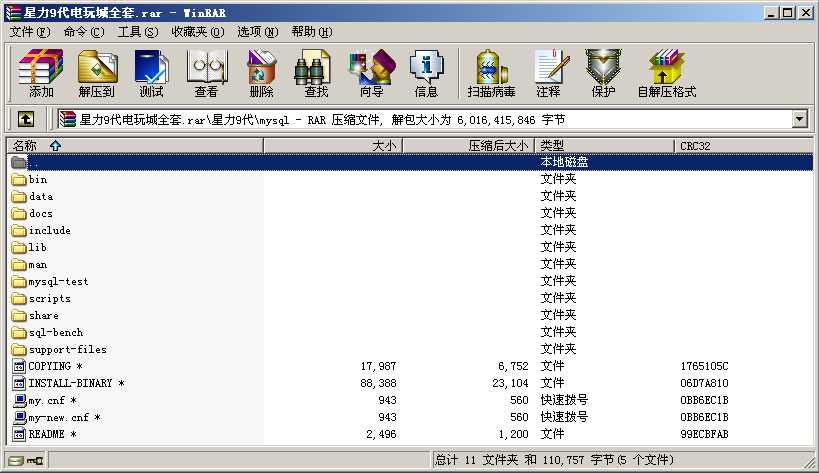Click the SFX (自解压格式) icon
This screenshot has width=819, height=473.
pyautogui.click(x=666, y=73)
